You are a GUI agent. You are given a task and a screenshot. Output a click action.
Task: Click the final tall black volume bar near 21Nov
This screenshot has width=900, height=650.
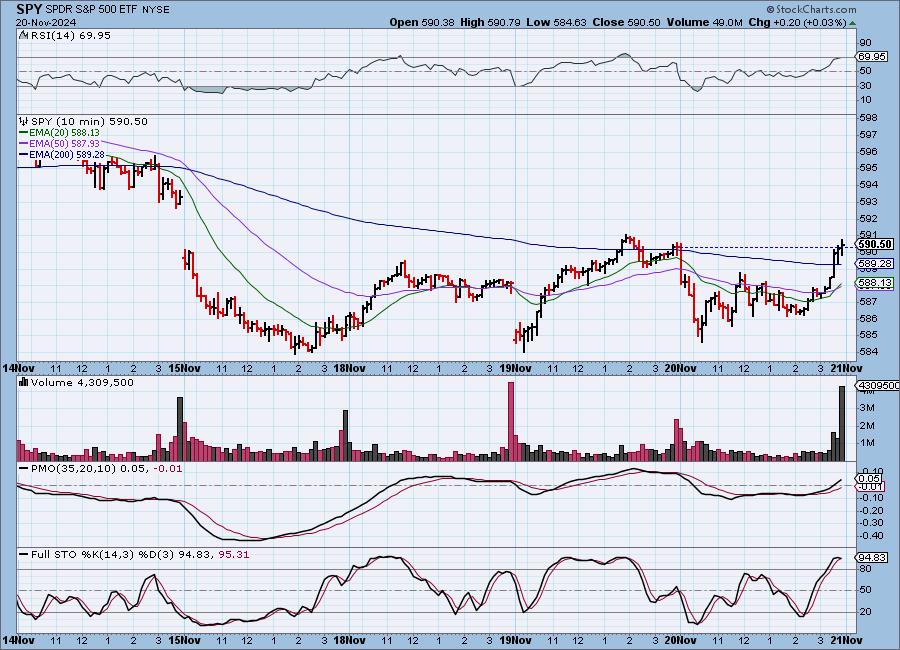(842, 423)
